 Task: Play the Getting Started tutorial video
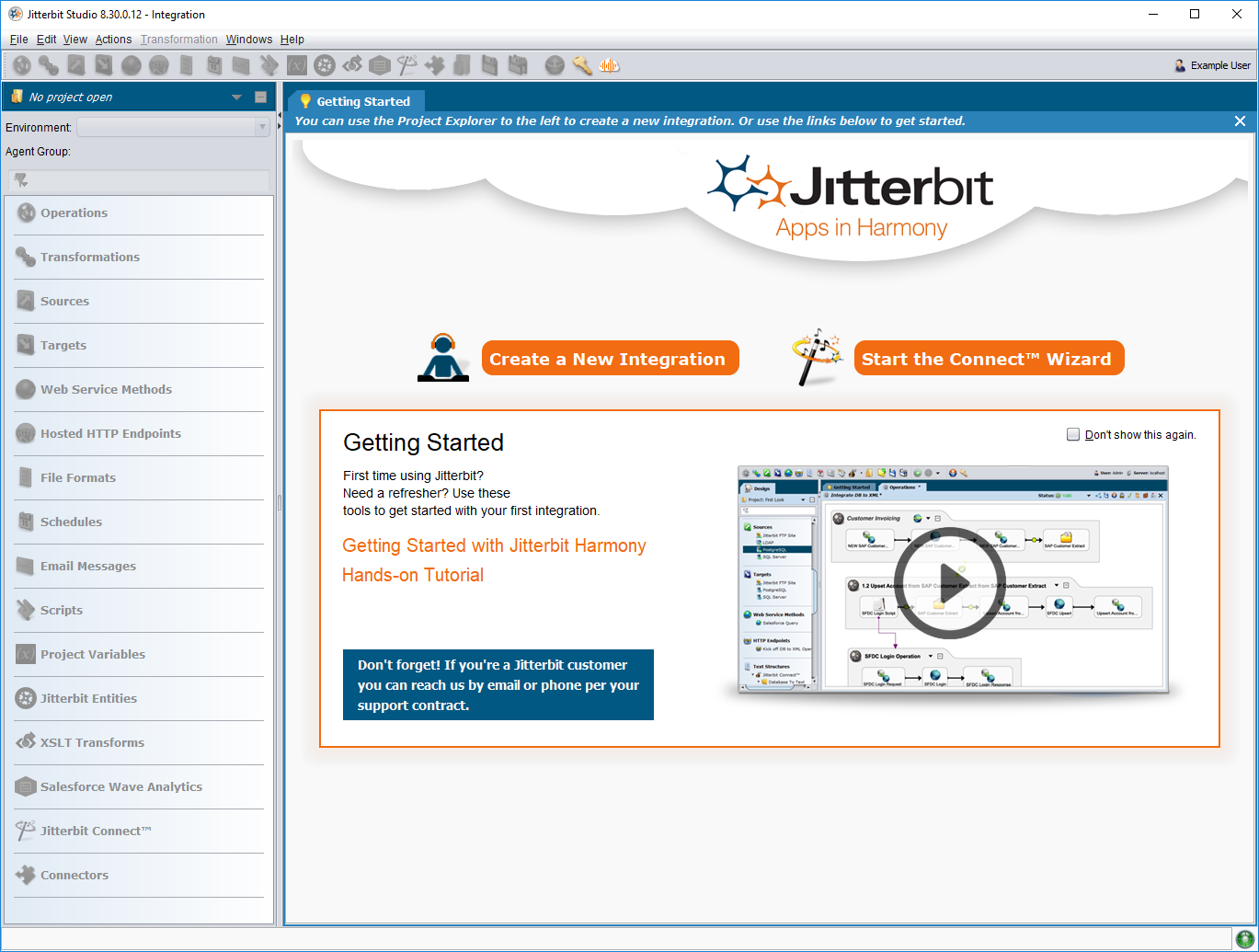(x=948, y=582)
